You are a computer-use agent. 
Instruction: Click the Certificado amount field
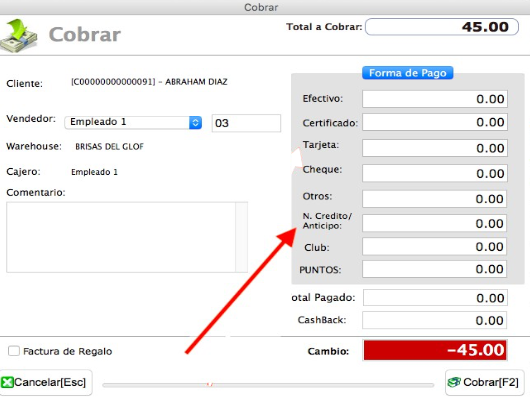click(x=435, y=122)
